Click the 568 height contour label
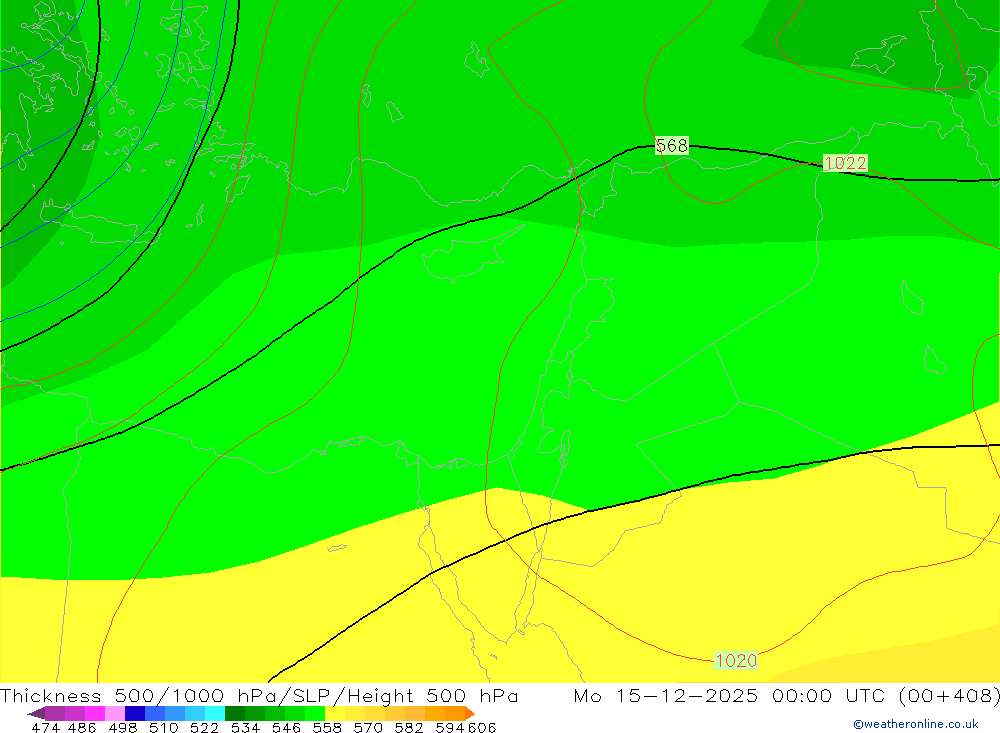The width and height of the screenshot is (1000, 733). 672,145
